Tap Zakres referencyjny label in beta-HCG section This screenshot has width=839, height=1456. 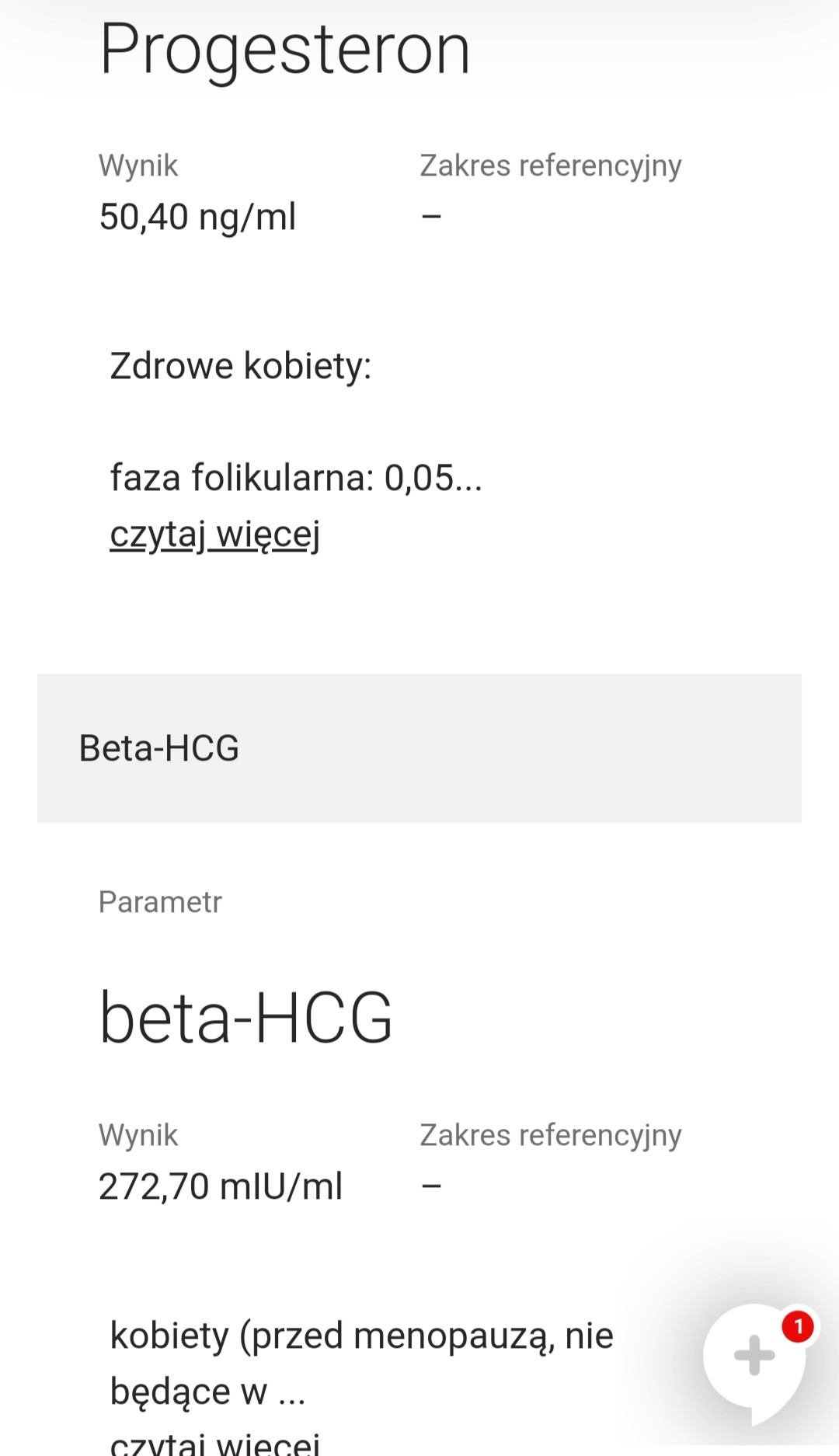[x=551, y=1135]
